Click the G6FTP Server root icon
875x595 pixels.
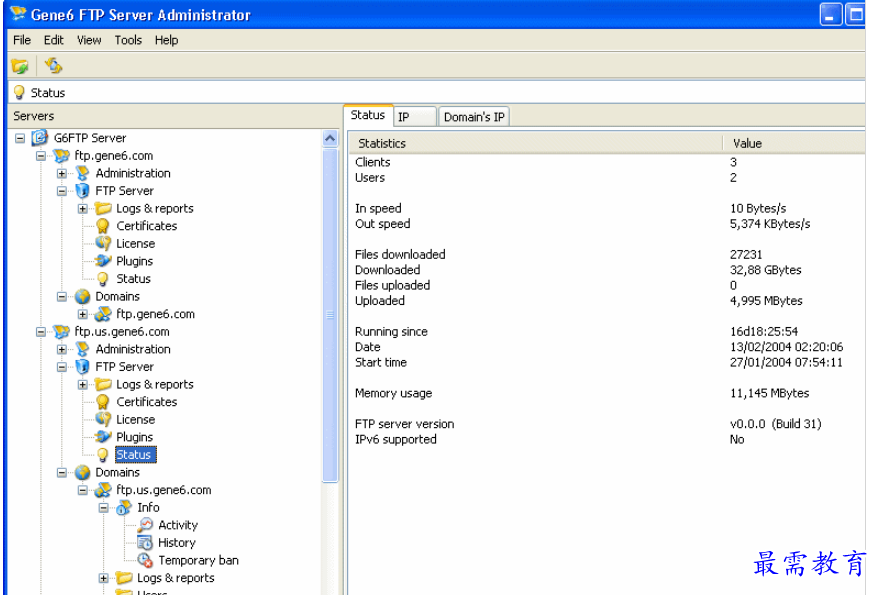(x=40, y=137)
